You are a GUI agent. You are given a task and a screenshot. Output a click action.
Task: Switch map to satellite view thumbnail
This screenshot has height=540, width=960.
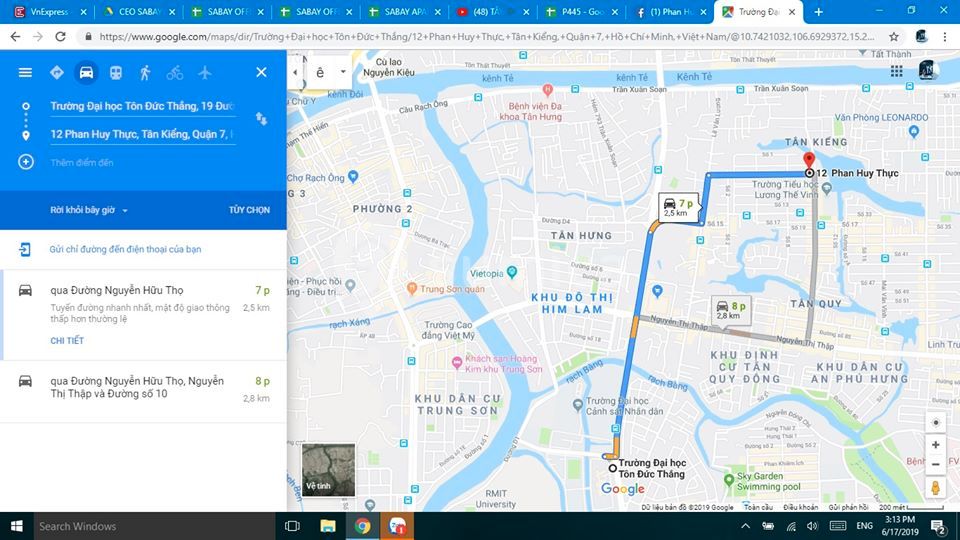point(328,469)
